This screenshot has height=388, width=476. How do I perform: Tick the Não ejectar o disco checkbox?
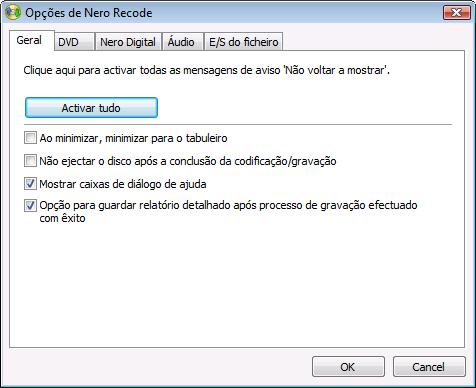(x=30, y=161)
